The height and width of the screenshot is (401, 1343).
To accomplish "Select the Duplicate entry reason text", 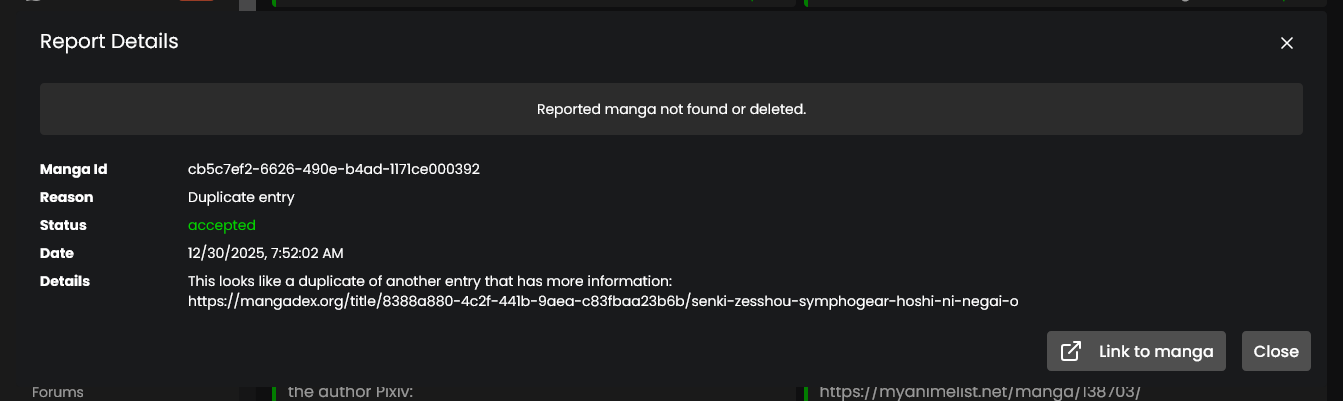I will pos(241,197).
